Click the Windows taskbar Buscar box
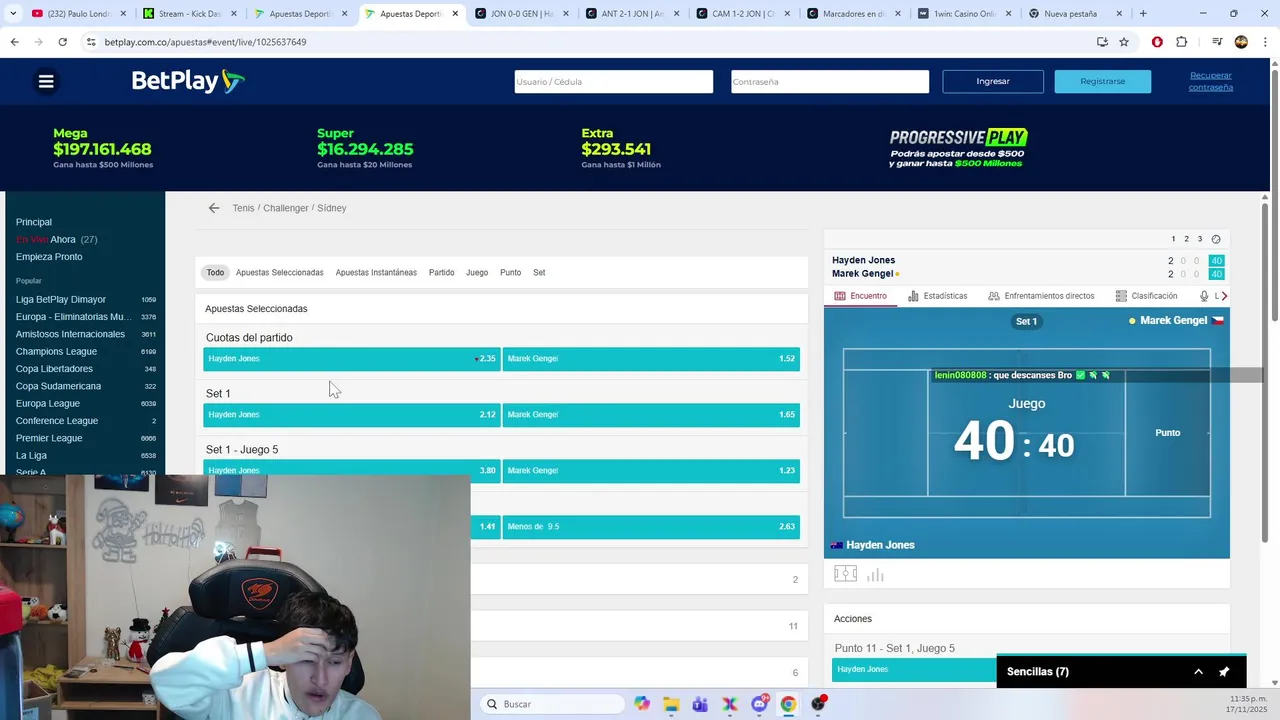Viewport: 1280px width, 720px height. [551, 704]
